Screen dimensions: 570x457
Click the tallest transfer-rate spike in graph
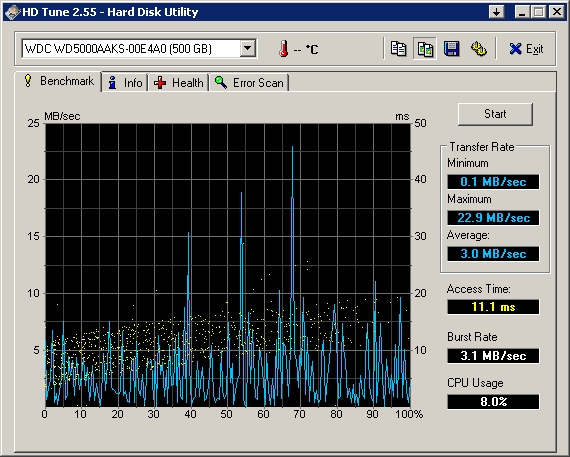(292, 149)
